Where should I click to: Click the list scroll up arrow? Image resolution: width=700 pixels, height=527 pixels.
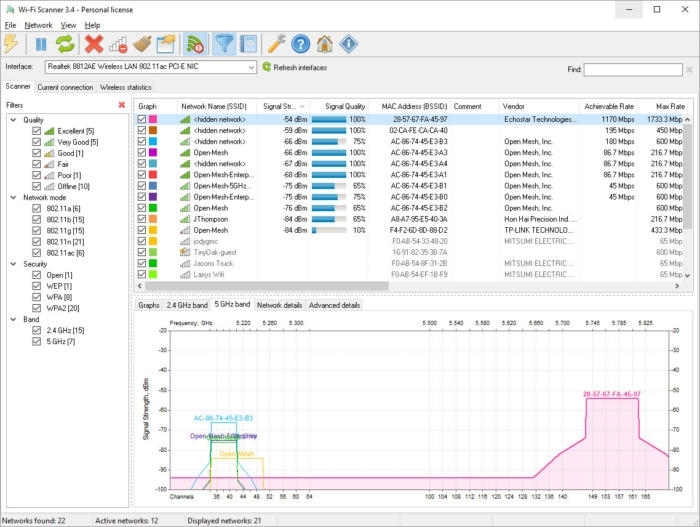tap(688, 119)
